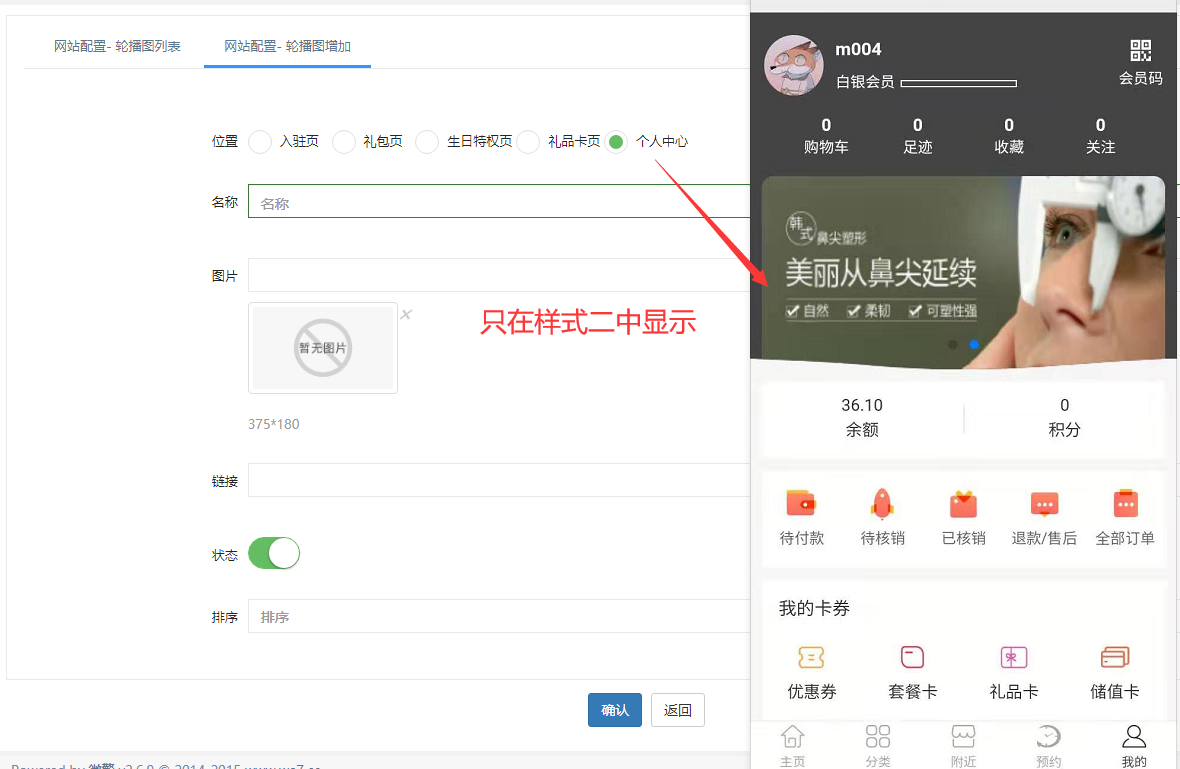Image resolution: width=1180 pixels, height=769 pixels.
Task: Go to 我的 profile in bottom nav
Action: tap(1134, 746)
